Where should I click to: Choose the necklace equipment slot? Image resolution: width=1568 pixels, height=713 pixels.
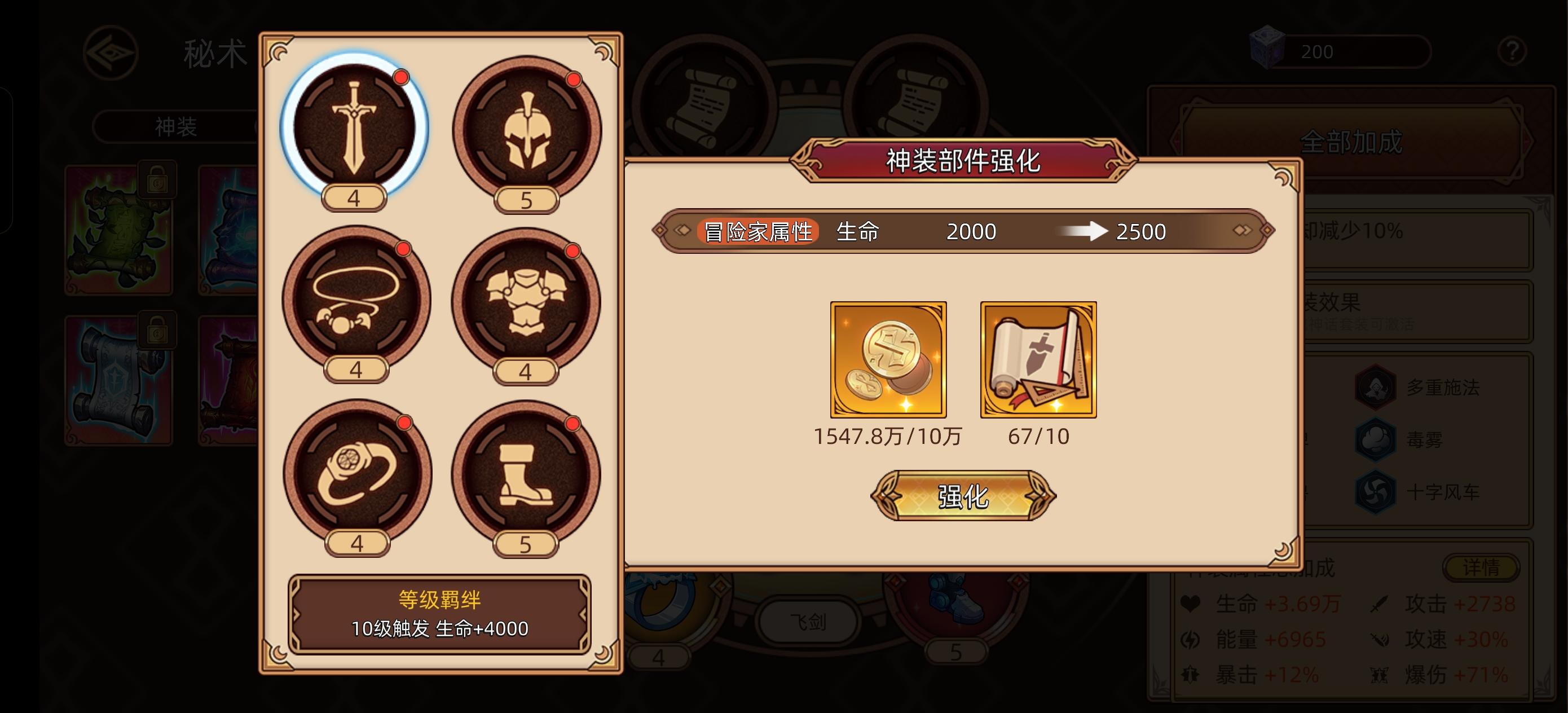tap(356, 300)
